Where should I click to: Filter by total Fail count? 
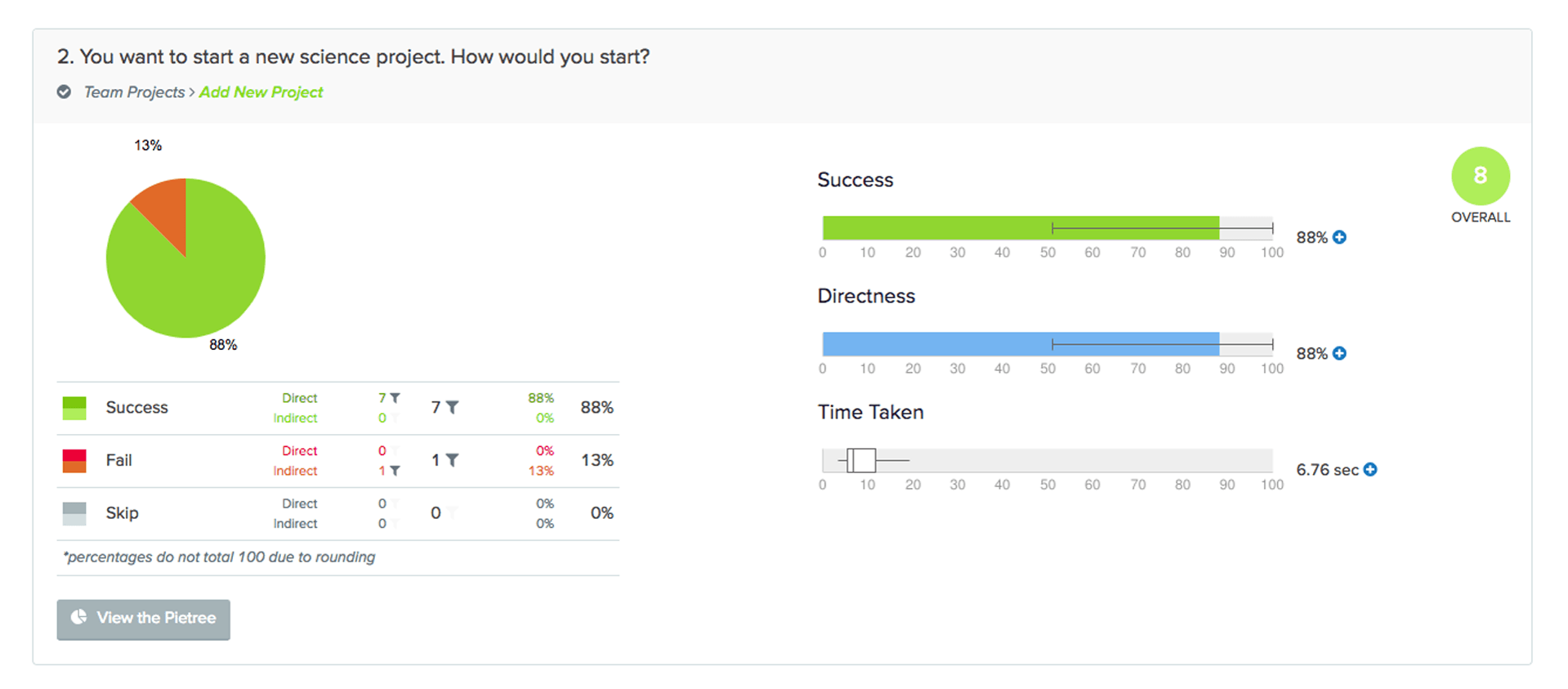(x=452, y=460)
